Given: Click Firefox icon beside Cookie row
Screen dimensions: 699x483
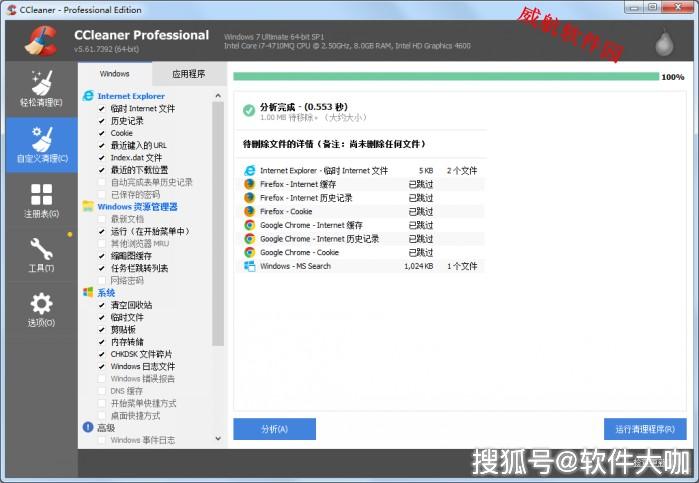Looking at the screenshot, I should pyautogui.click(x=250, y=211).
